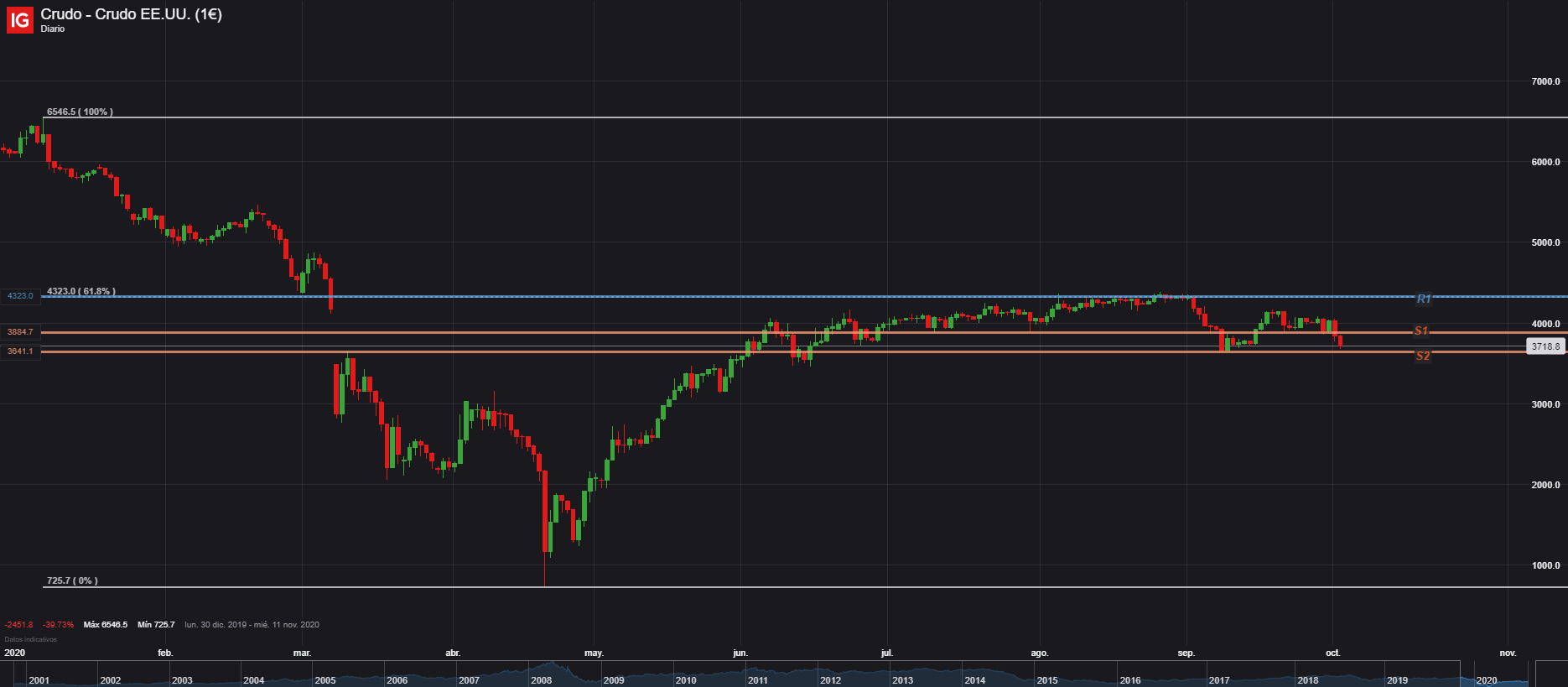Click the jul. month label on time axis
The image size is (1568, 687).
[x=887, y=653]
